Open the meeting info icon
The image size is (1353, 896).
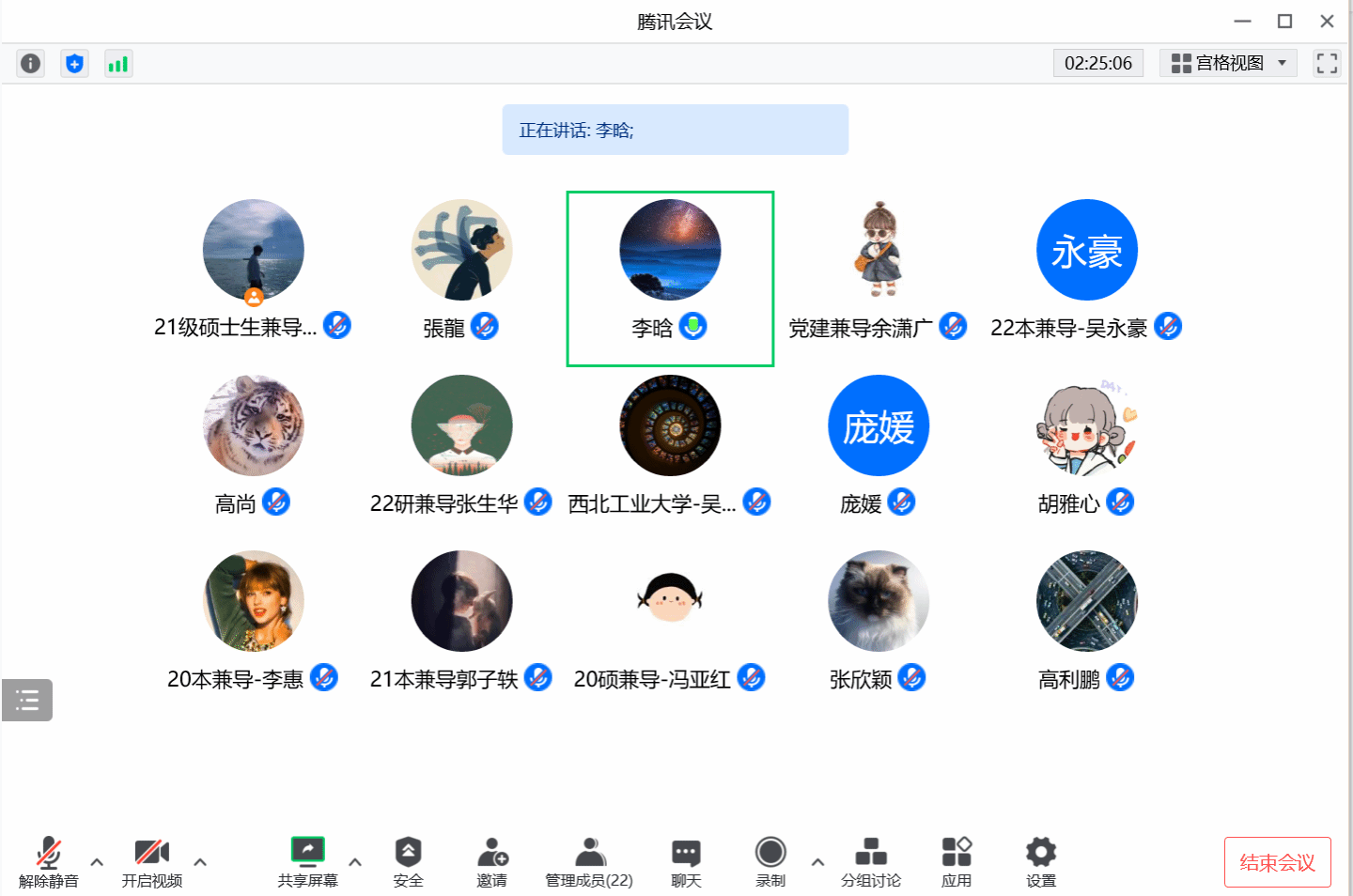pos(31,63)
